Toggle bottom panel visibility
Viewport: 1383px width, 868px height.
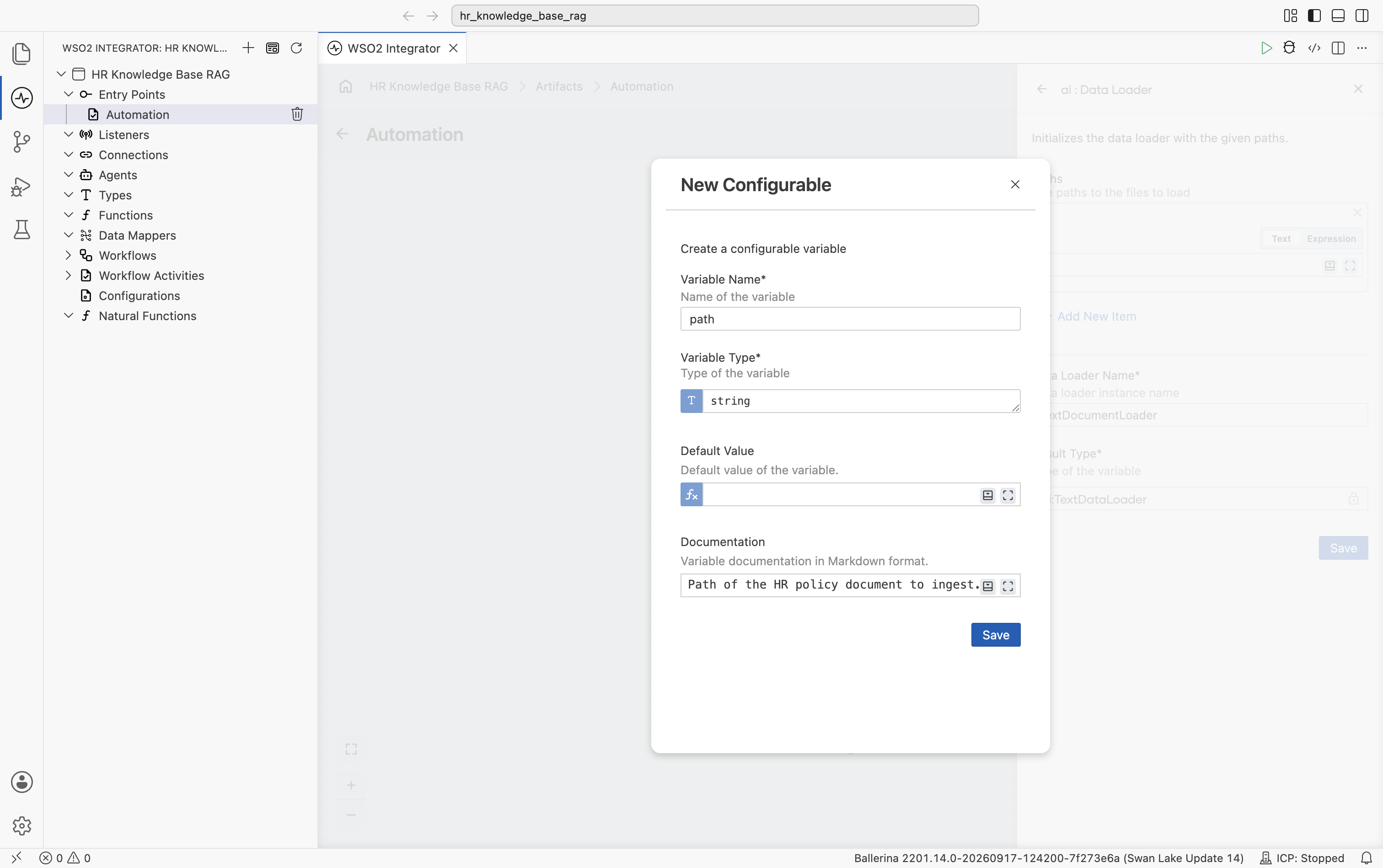coord(1338,16)
